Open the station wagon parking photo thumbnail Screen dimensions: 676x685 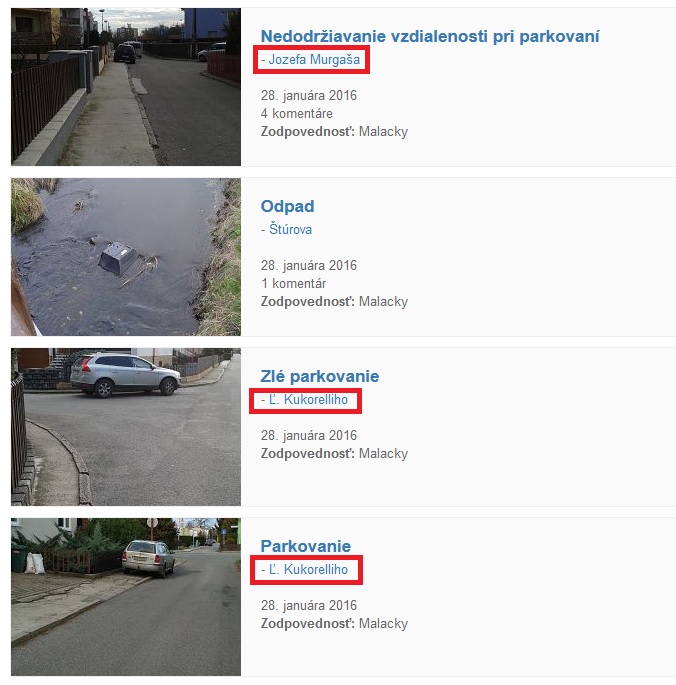pos(126,597)
